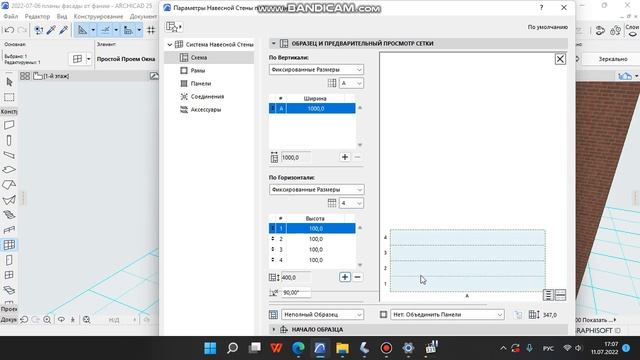Screen dimensions: 640x360
Task: Select height row 1 with value 100,0
Action: click(312, 229)
